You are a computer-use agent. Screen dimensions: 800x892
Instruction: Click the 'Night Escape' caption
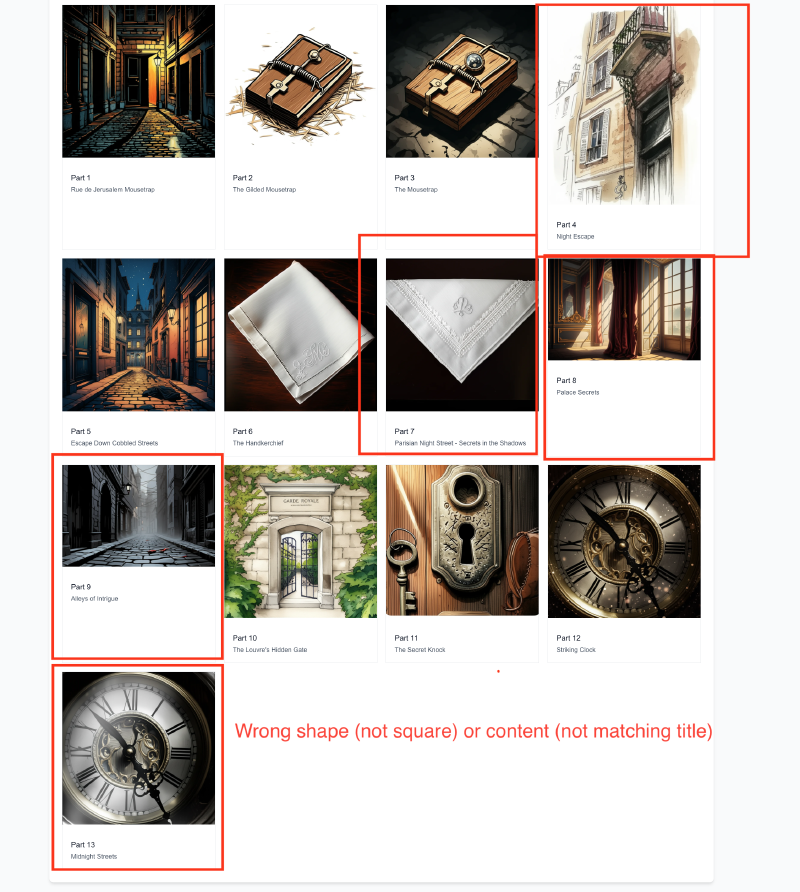click(x=575, y=237)
